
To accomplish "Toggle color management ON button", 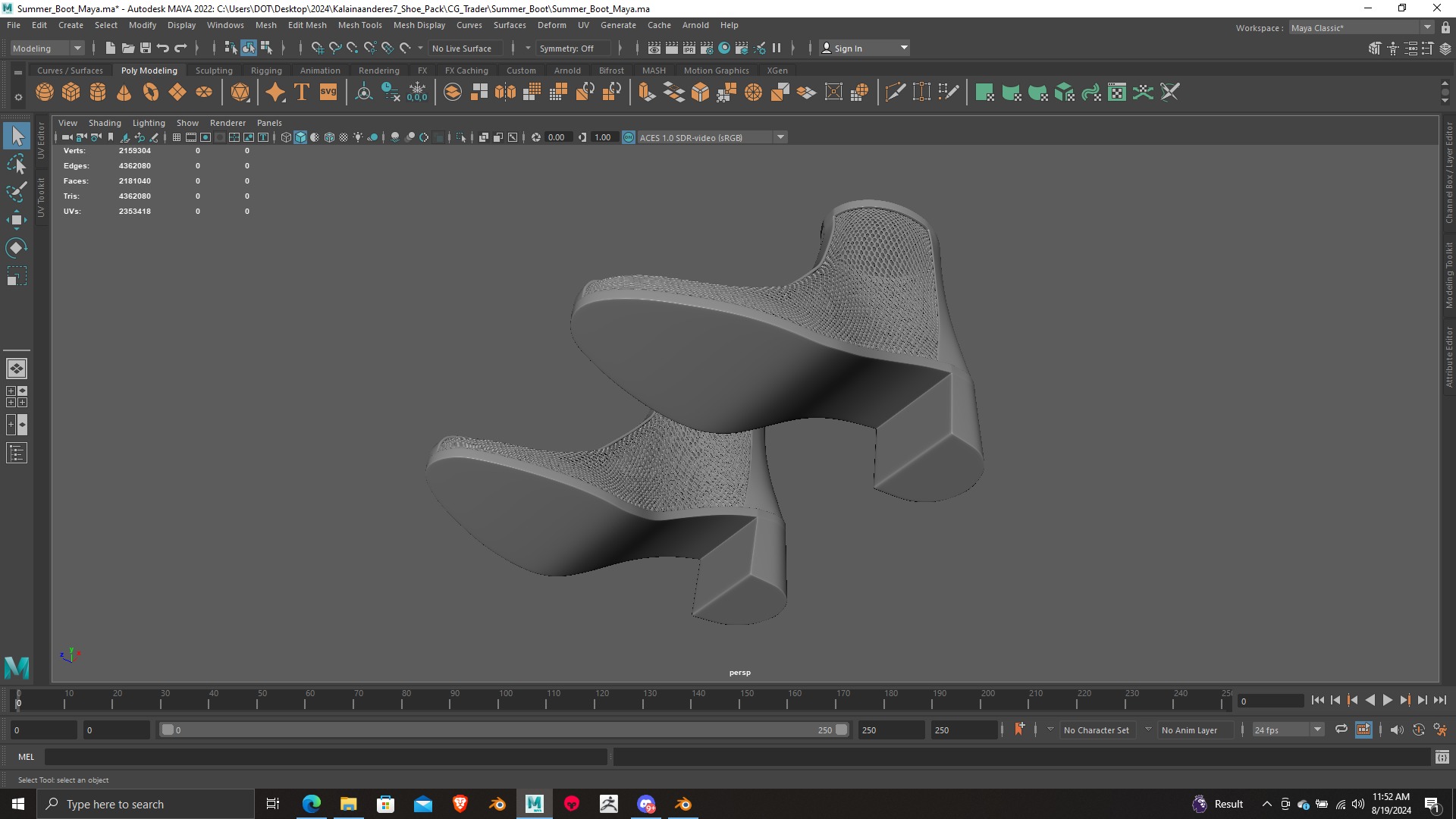I will pyautogui.click(x=629, y=137).
